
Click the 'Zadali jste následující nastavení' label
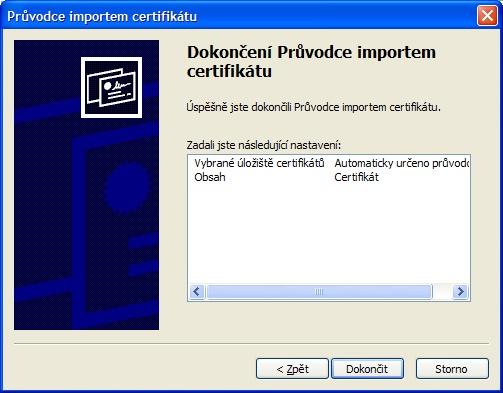click(x=264, y=145)
